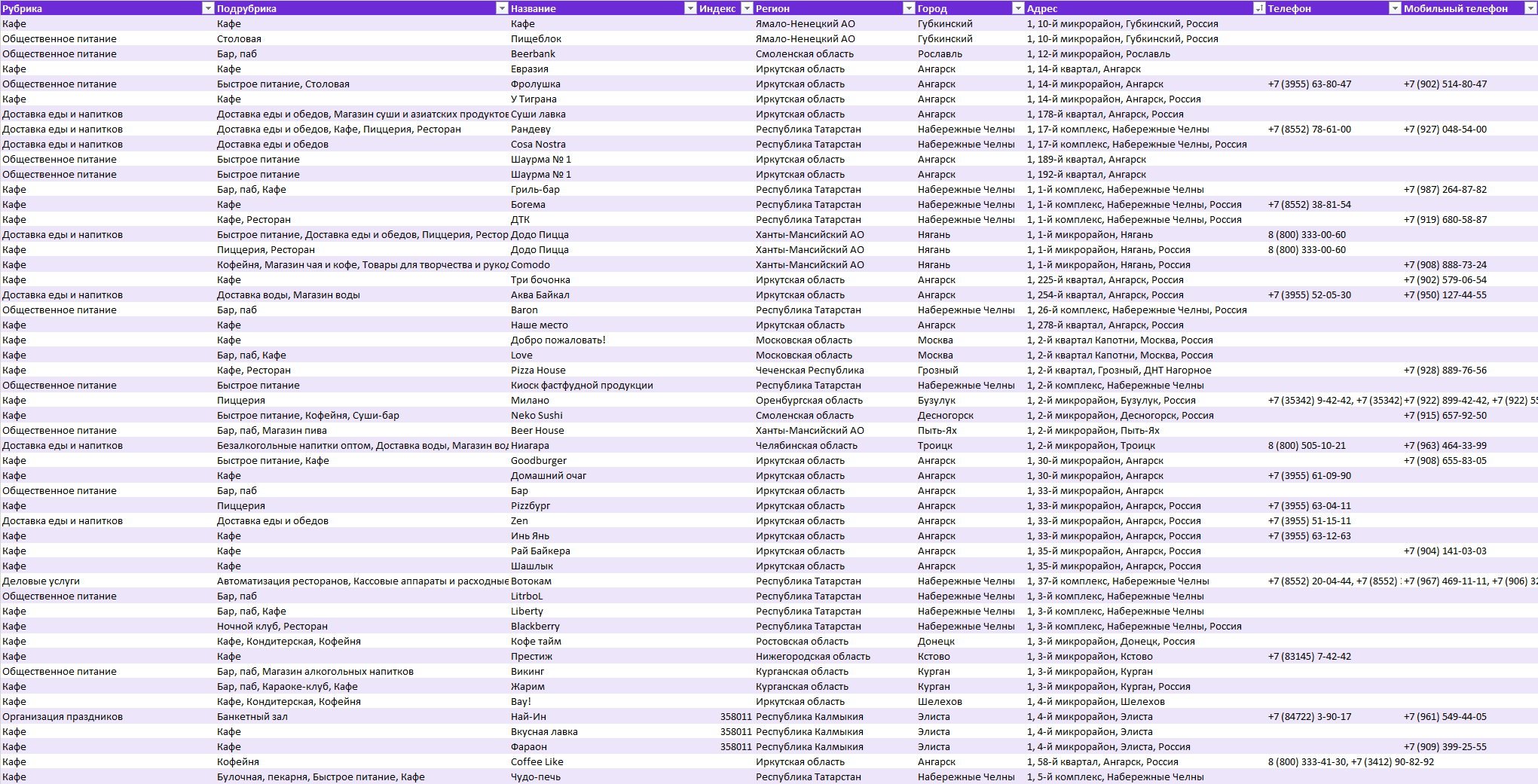This screenshot has height=784, width=1538.
Task: Open the Мобильный телефон column filter dropdown
Action: [1530, 8]
